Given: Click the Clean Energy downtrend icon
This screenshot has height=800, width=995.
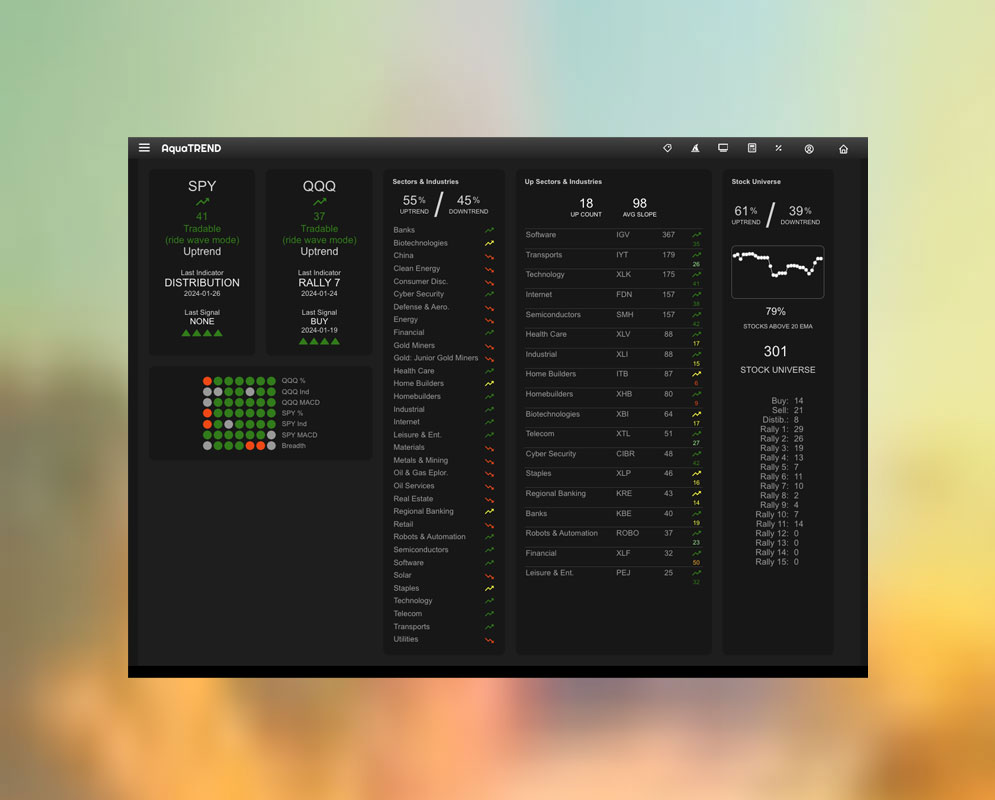Looking at the screenshot, I should (489, 269).
